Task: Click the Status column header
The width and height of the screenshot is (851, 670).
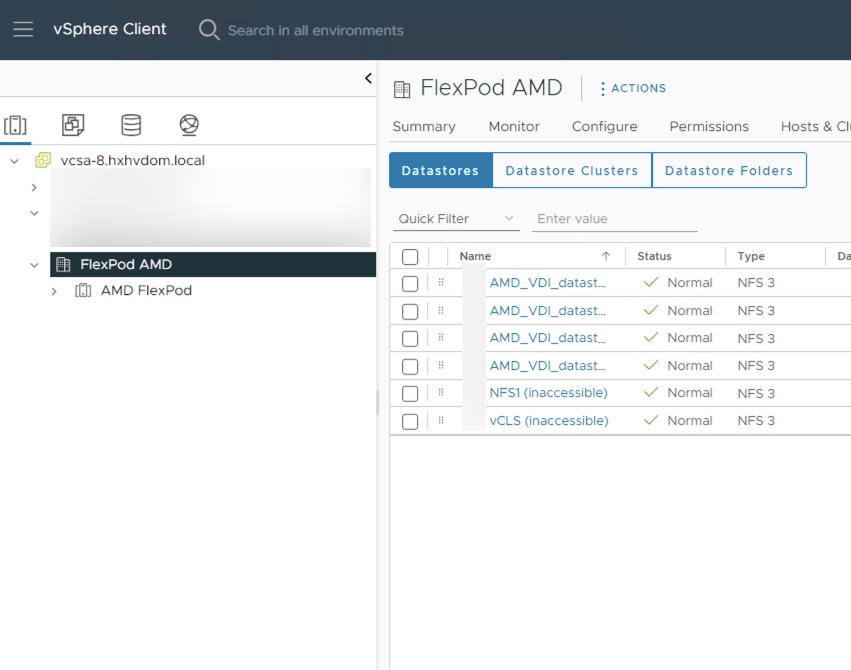Action: tap(654, 256)
